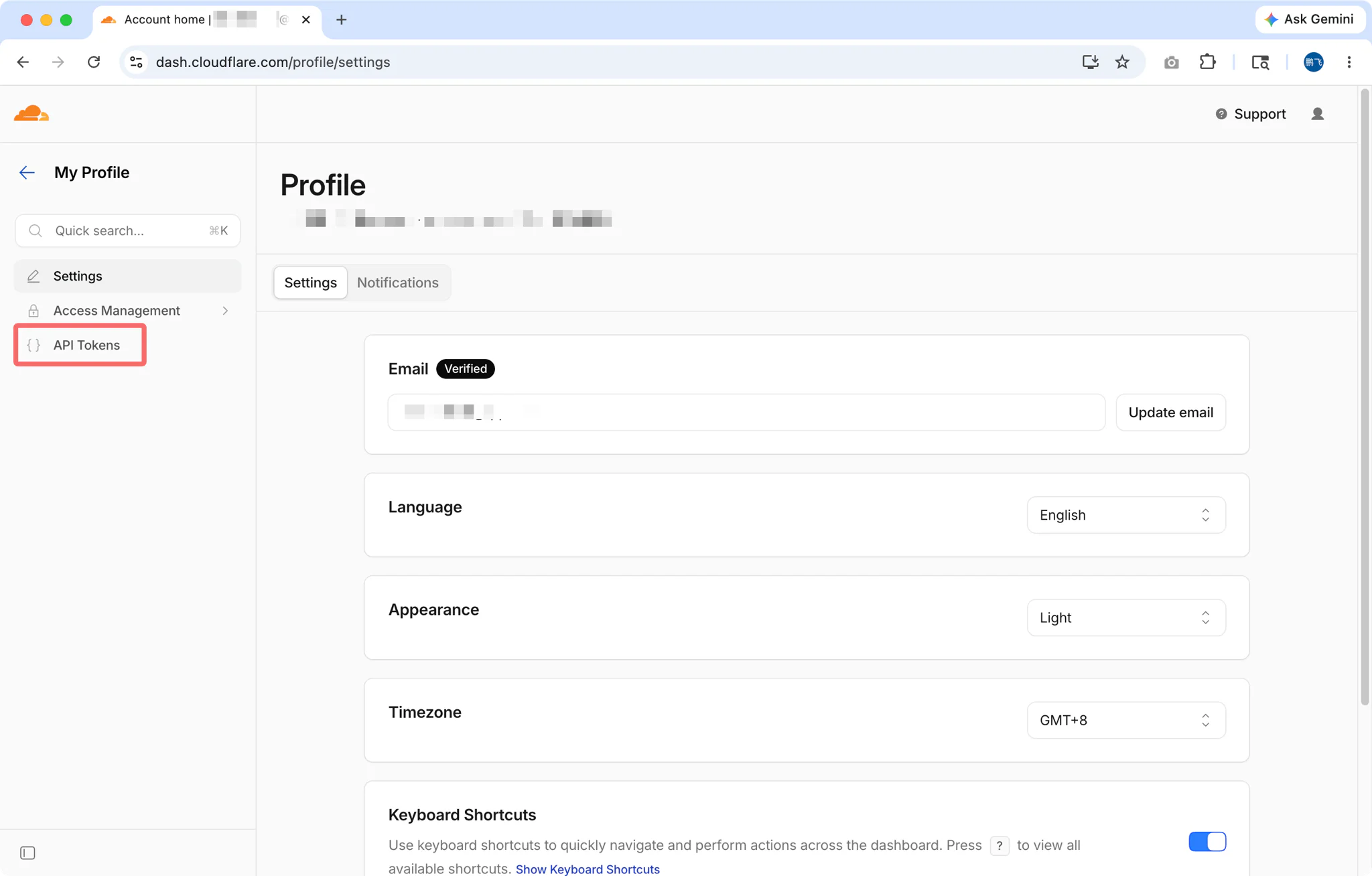
Task: Open a new browser tab
Action: click(342, 19)
